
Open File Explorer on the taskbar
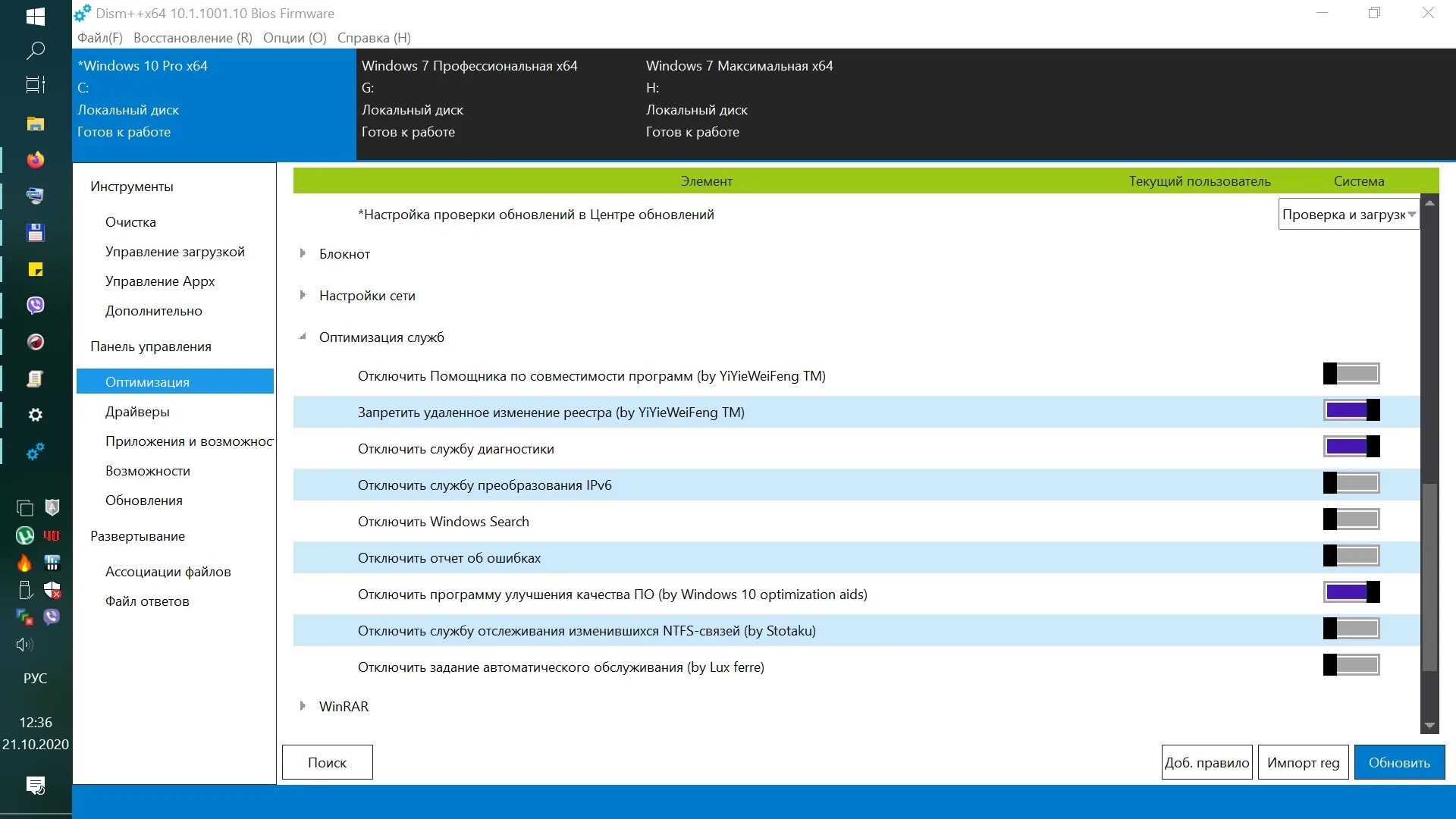click(x=35, y=124)
